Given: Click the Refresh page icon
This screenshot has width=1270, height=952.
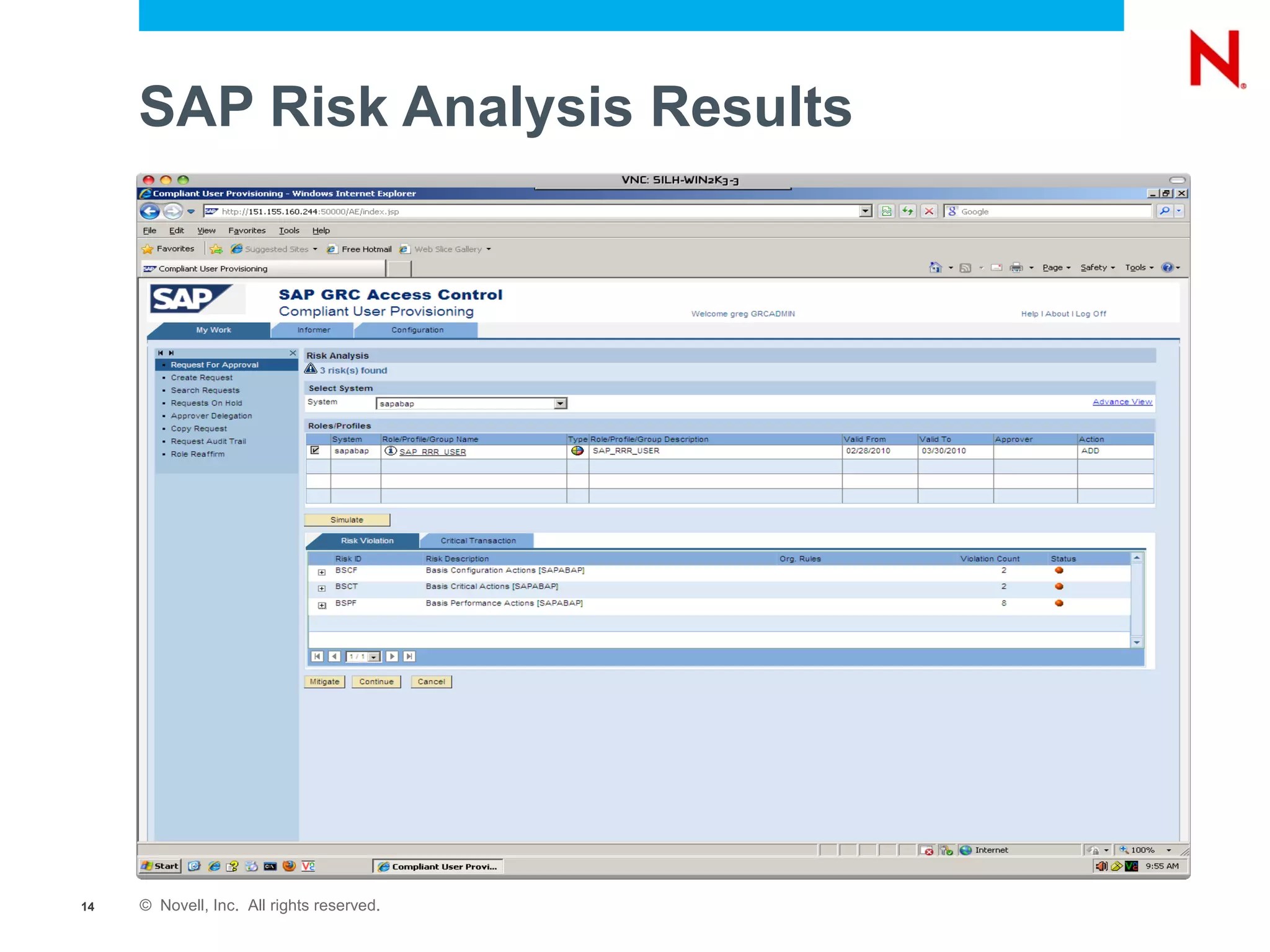Looking at the screenshot, I should pos(907,211).
